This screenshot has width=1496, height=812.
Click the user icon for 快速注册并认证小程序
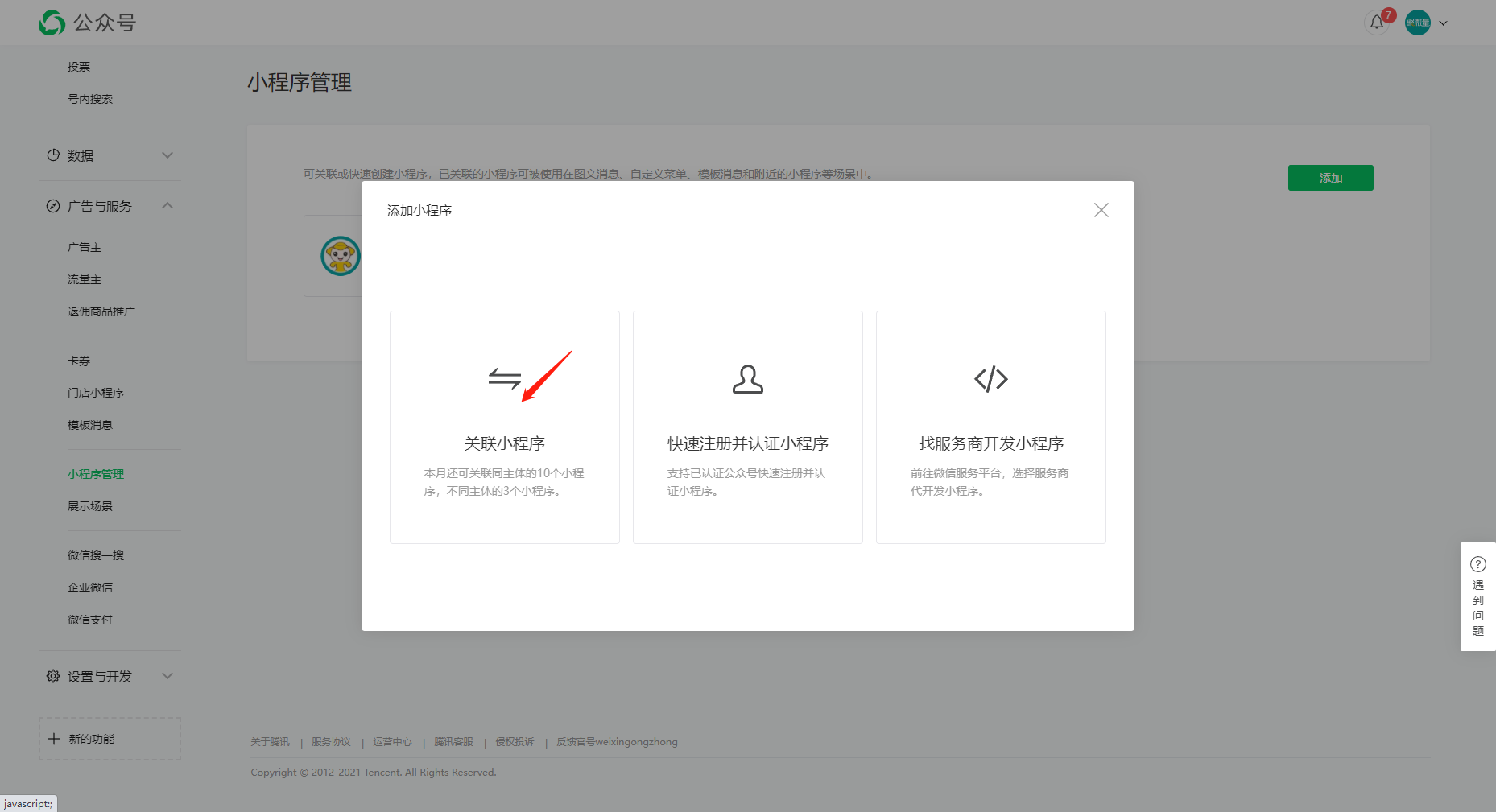click(748, 379)
